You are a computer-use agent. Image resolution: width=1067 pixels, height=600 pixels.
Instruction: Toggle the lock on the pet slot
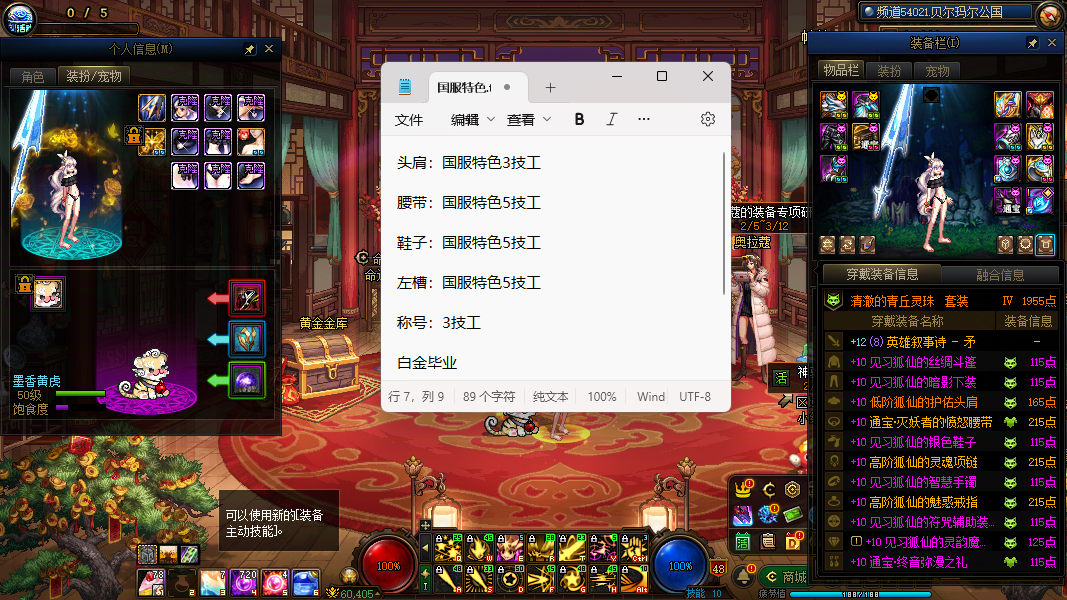pos(25,286)
